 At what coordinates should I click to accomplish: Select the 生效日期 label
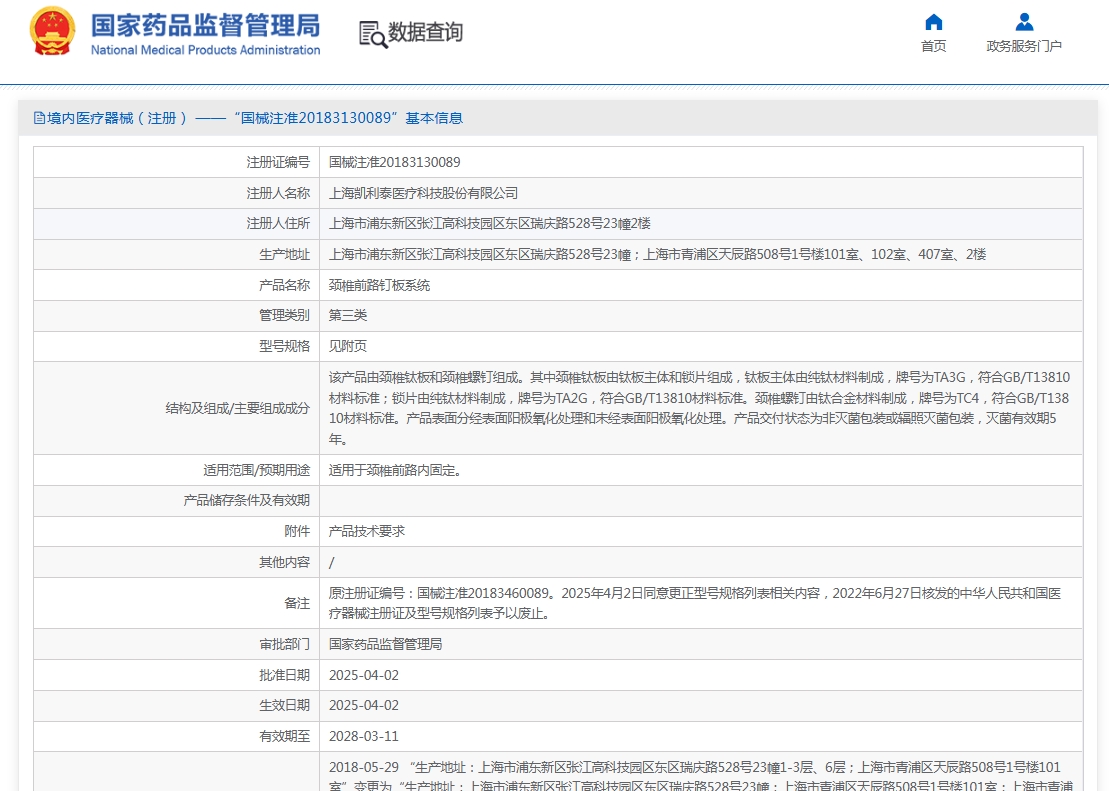[x=284, y=705]
